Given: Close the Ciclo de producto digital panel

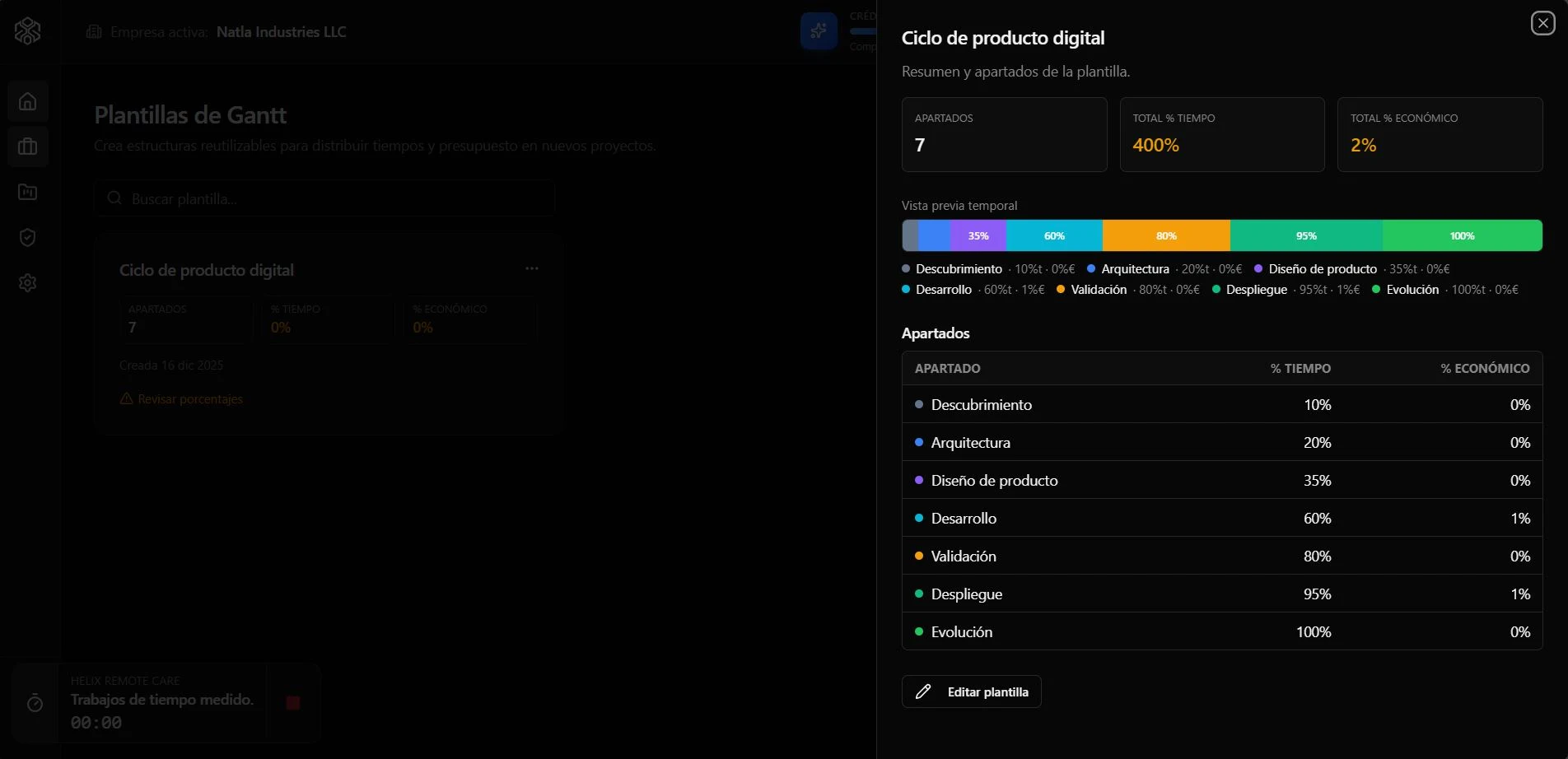Looking at the screenshot, I should tap(1542, 23).
